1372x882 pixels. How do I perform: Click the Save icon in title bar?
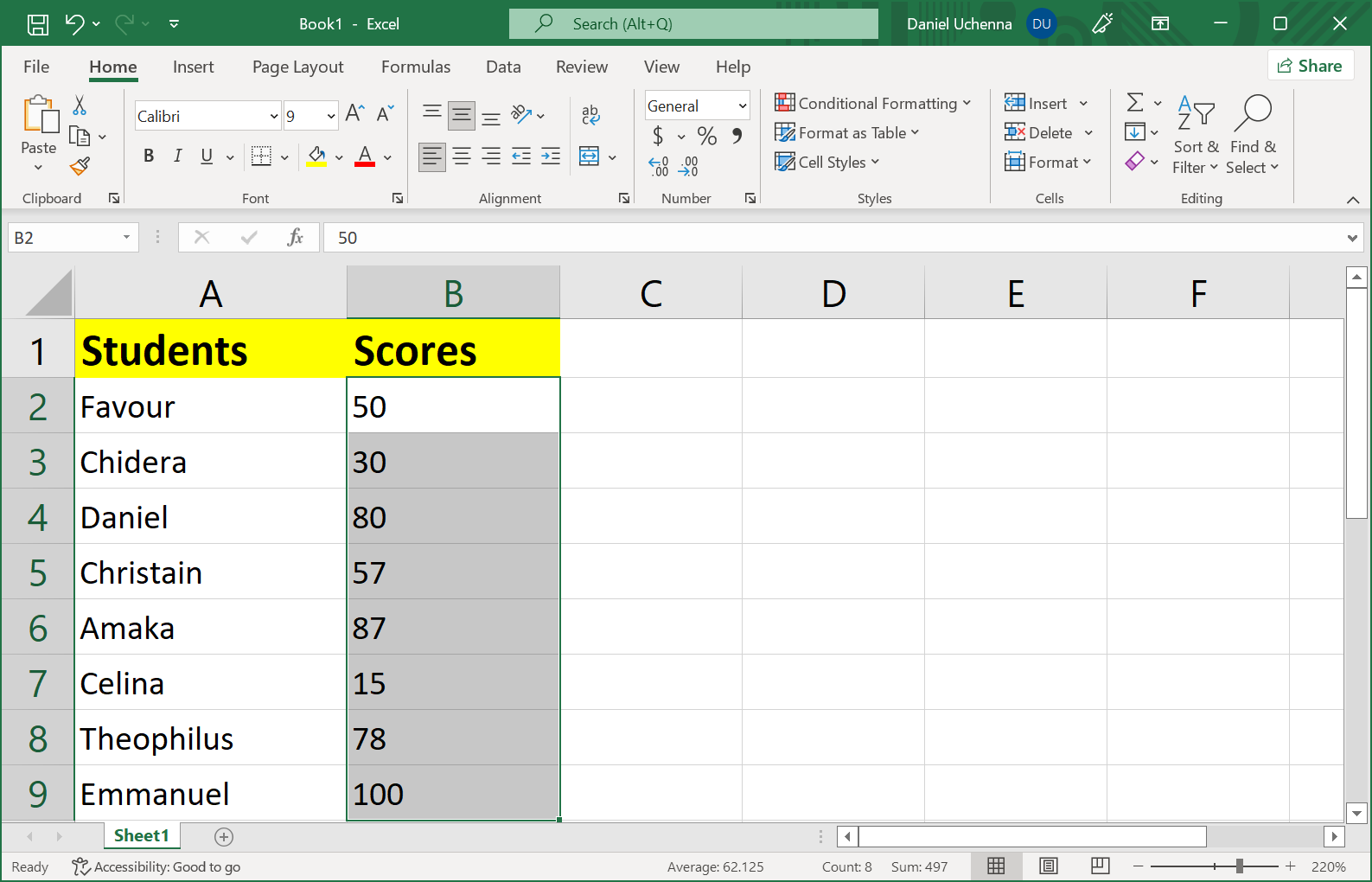[38, 24]
